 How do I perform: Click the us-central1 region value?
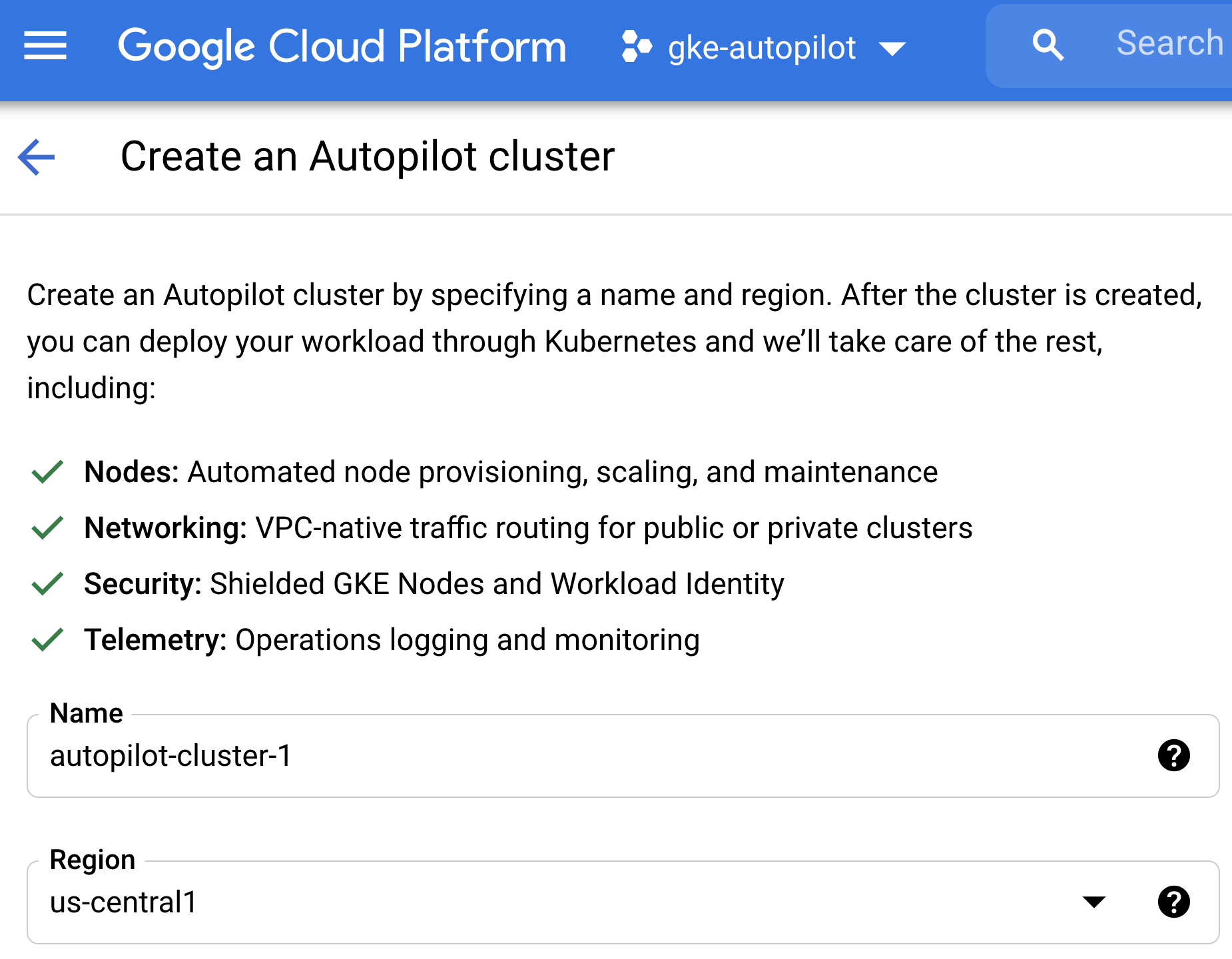[x=123, y=902]
